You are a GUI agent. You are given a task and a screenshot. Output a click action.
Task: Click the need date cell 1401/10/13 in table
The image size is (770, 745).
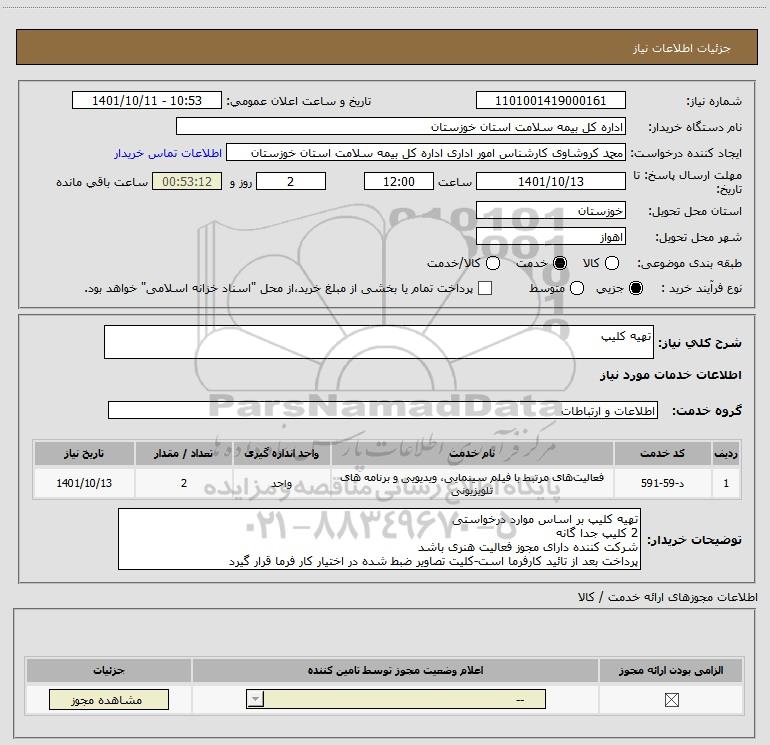[x=84, y=483]
